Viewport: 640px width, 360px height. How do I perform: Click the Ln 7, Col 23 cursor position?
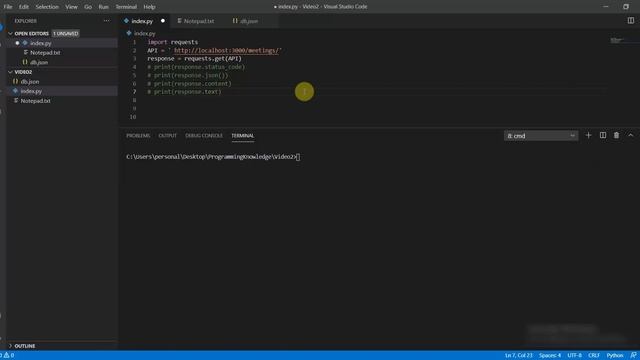click(x=518, y=355)
